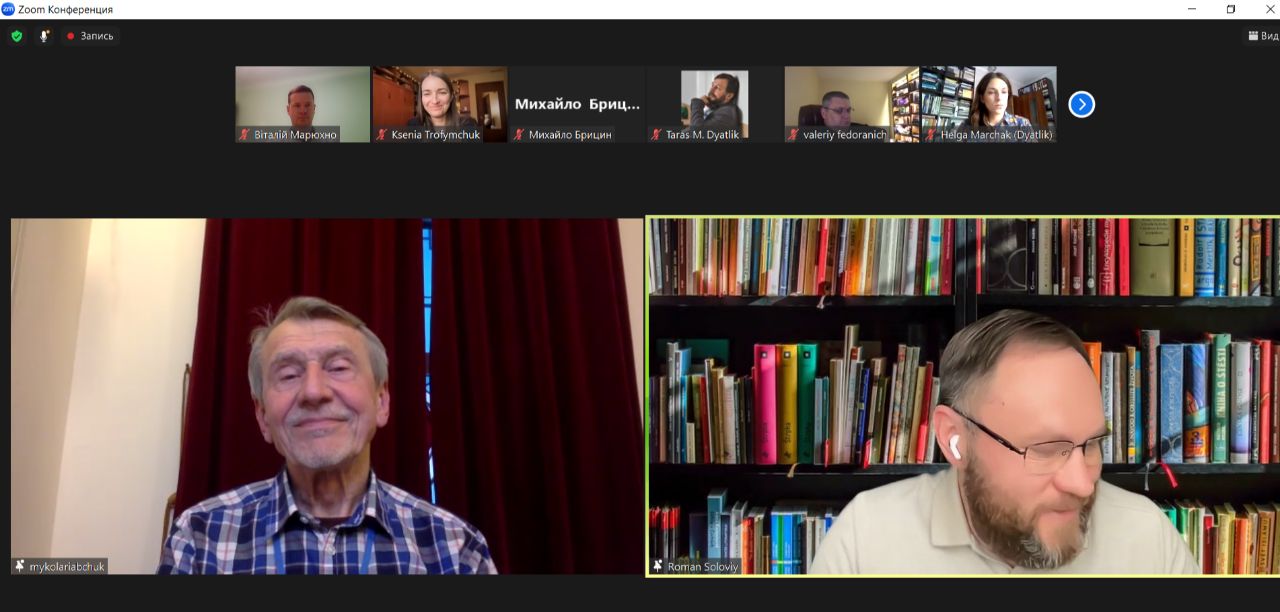
Task: Click the green encryption shield icon
Action: coord(17,36)
